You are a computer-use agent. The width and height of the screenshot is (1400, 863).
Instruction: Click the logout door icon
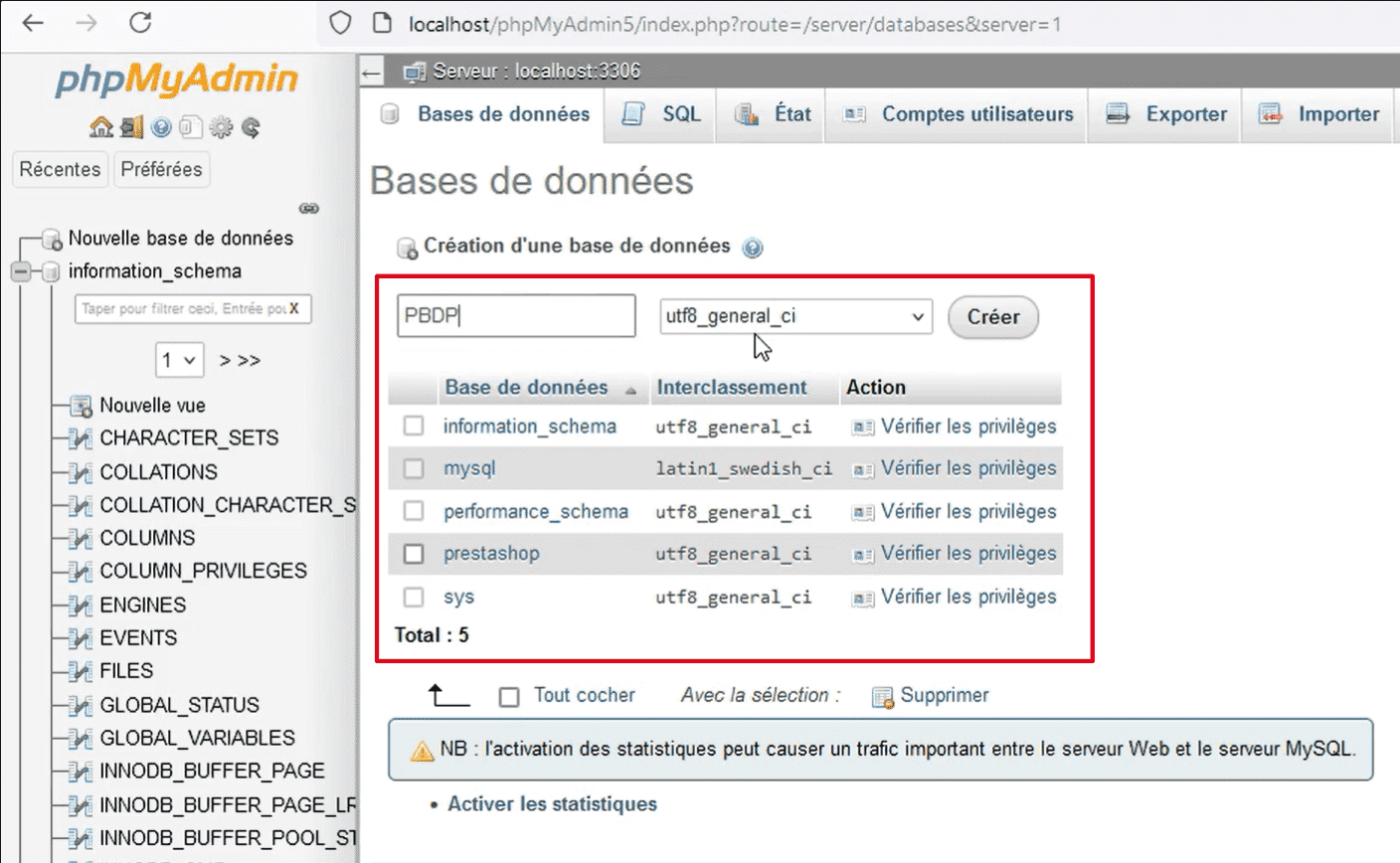pyautogui.click(x=131, y=127)
